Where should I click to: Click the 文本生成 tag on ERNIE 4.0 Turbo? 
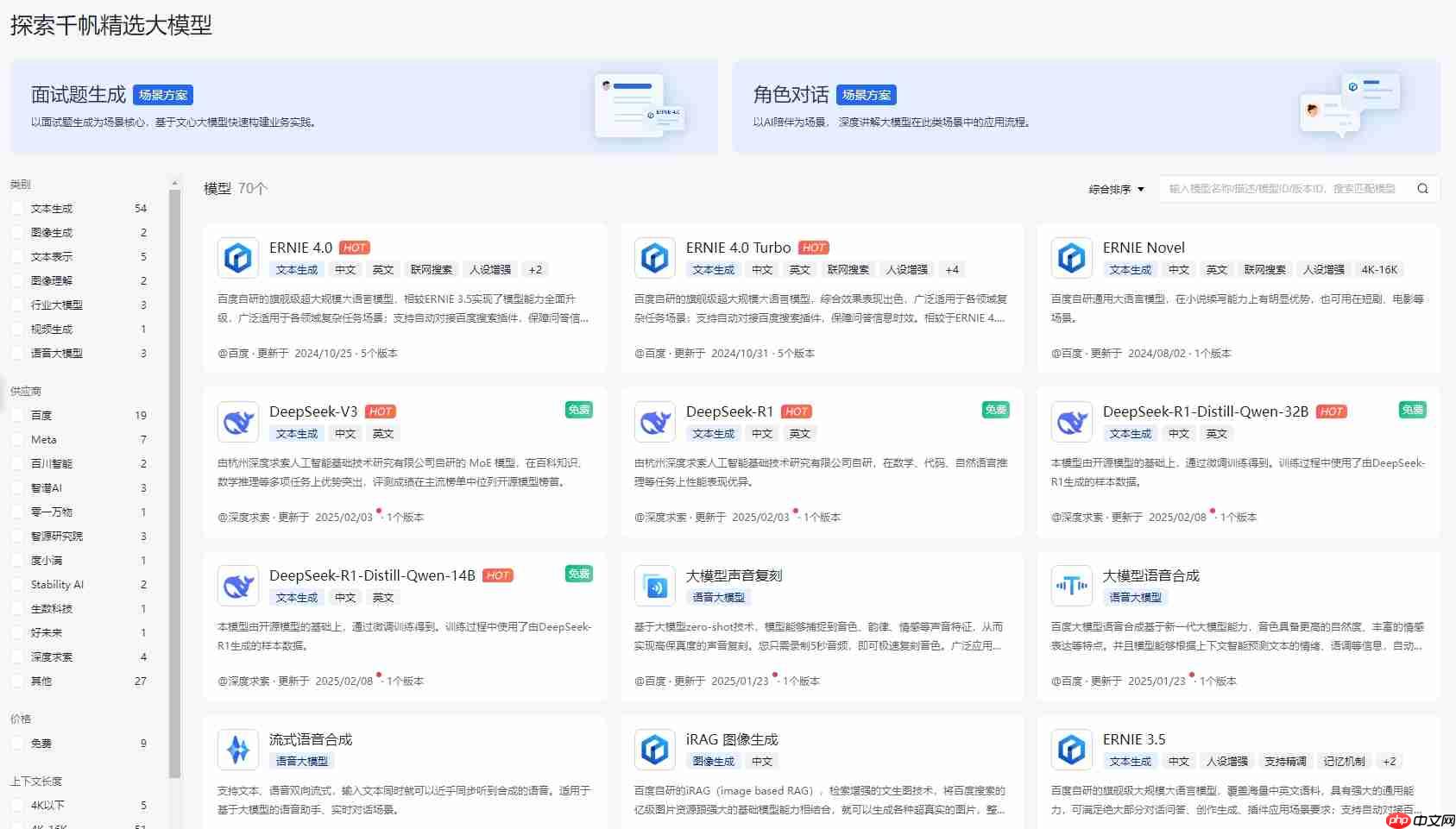[714, 270]
